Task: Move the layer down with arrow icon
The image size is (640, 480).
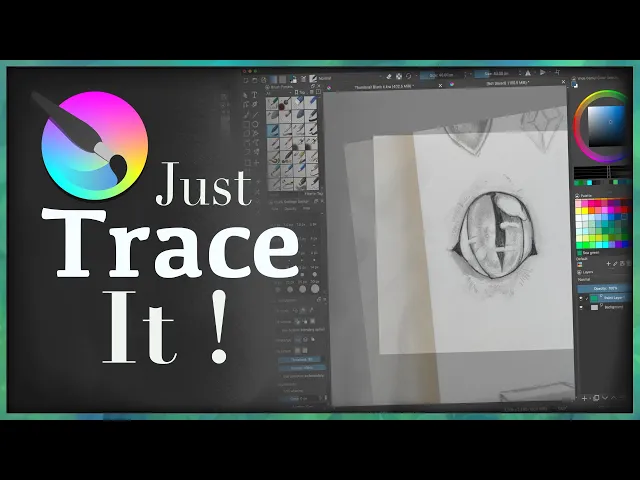Action: click(x=605, y=398)
